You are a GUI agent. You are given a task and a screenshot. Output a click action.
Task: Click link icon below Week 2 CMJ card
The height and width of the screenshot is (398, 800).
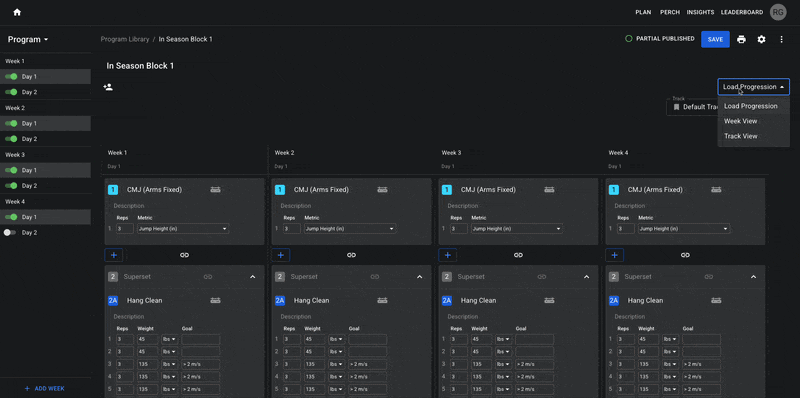pos(351,255)
